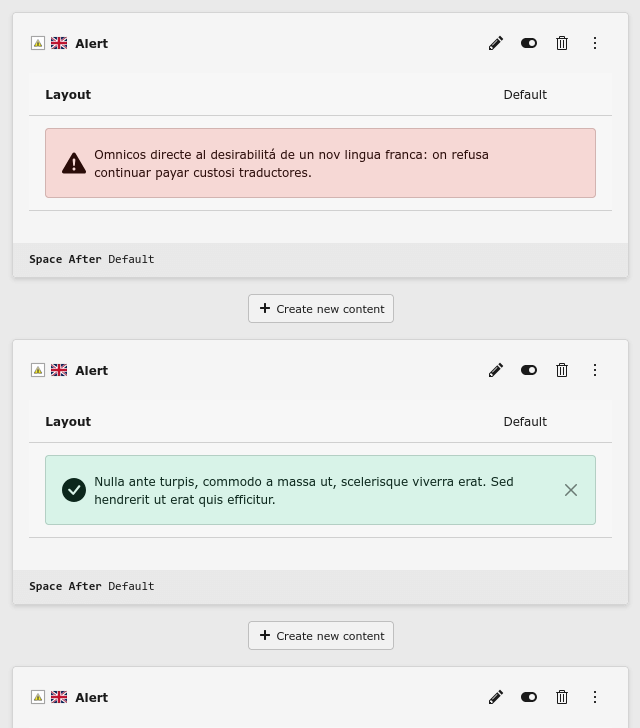This screenshot has width=640, height=728.
Task: Delete the second Alert content element
Action: pos(562,370)
